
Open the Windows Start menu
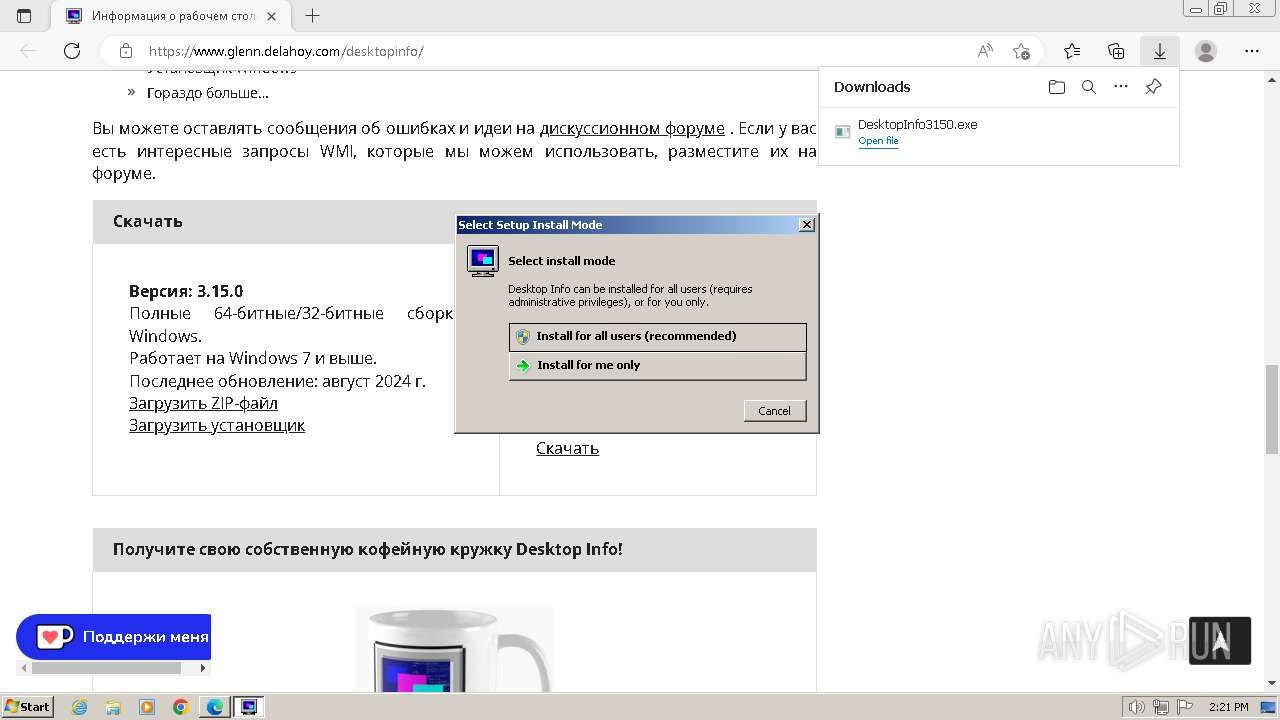pyautogui.click(x=27, y=706)
